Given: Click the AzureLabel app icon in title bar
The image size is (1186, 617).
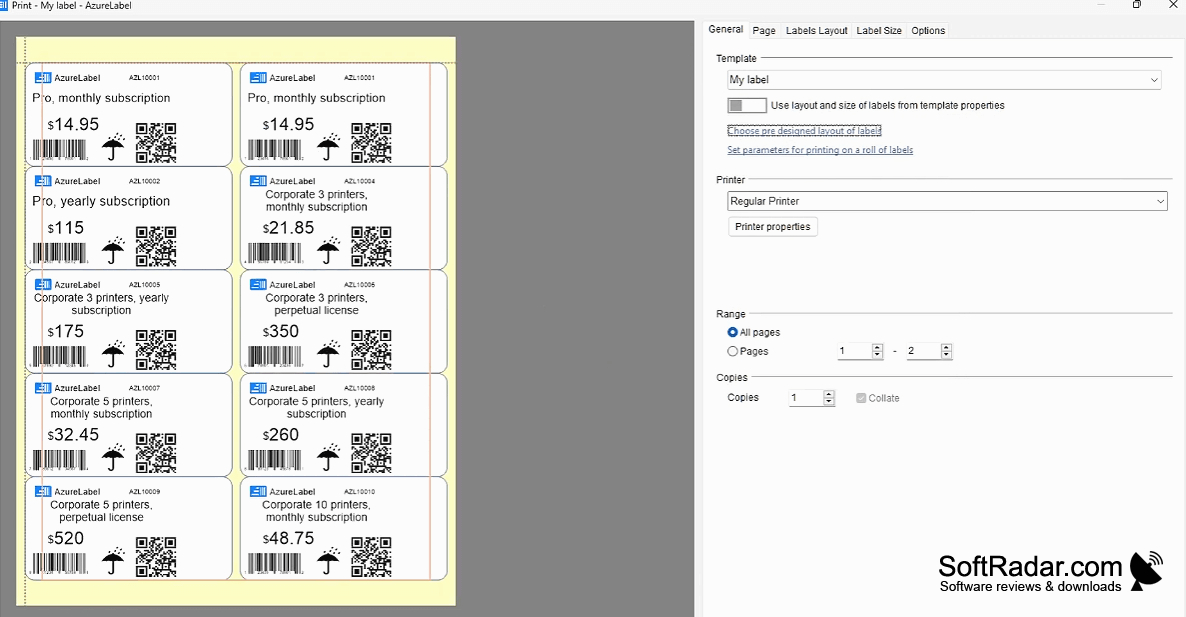Looking at the screenshot, I should (3, 5).
